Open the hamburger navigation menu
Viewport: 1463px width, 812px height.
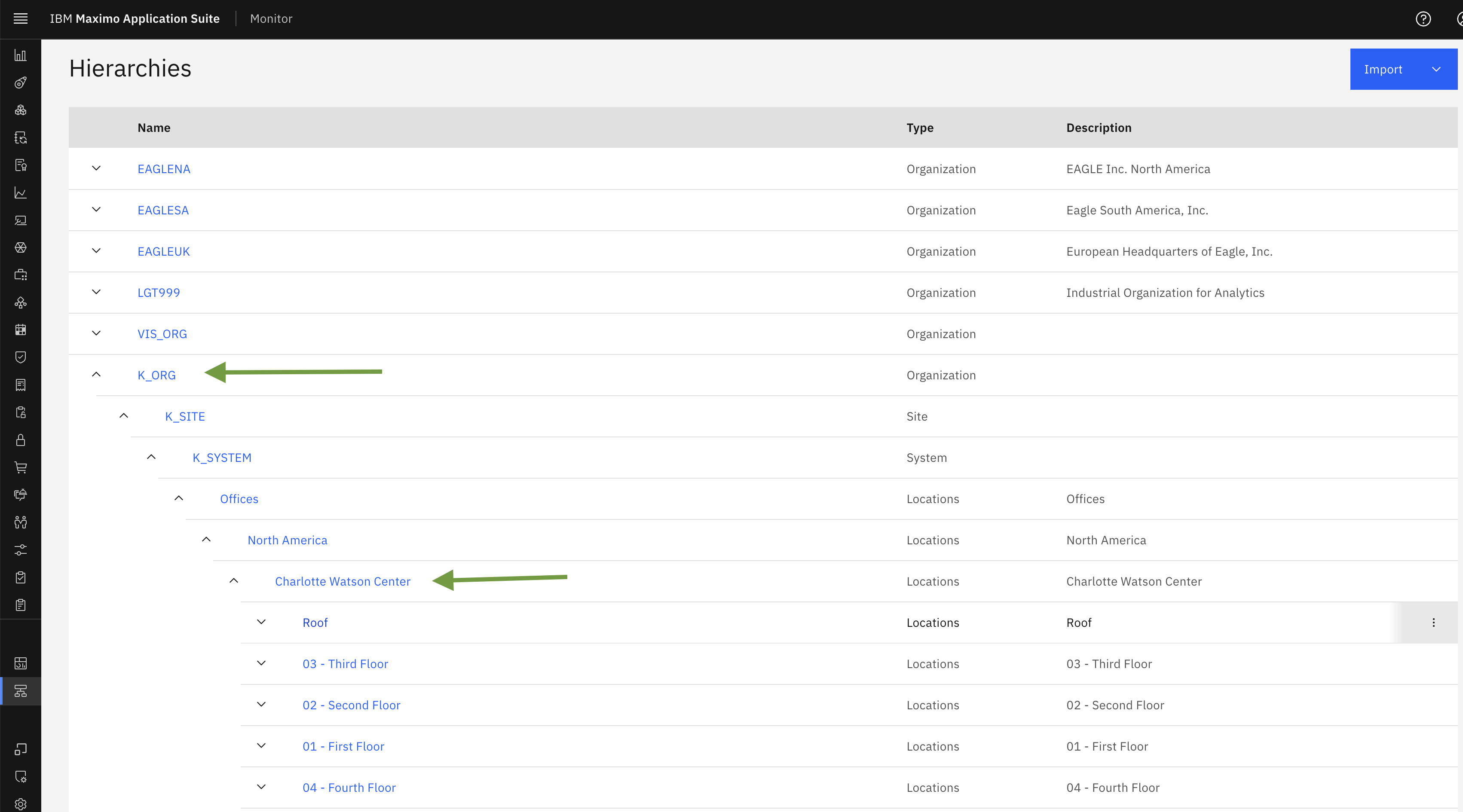21,19
